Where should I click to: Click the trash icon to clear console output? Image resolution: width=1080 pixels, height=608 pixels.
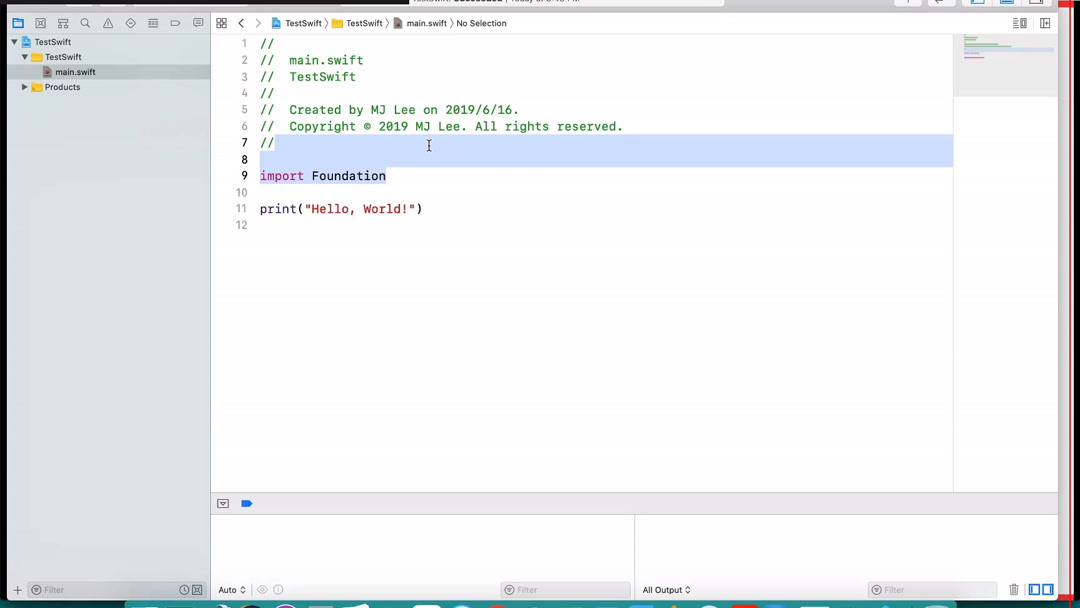pyautogui.click(x=1014, y=590)
